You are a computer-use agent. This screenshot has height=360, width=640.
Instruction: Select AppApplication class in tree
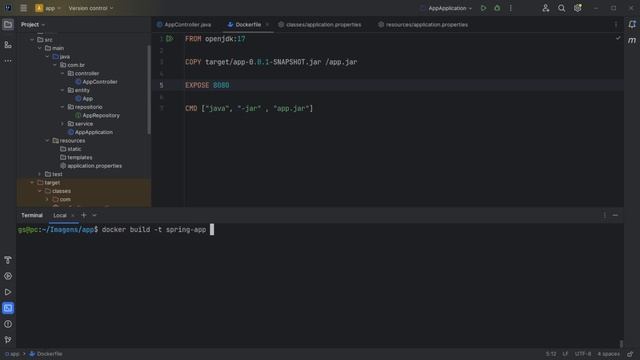90,132
